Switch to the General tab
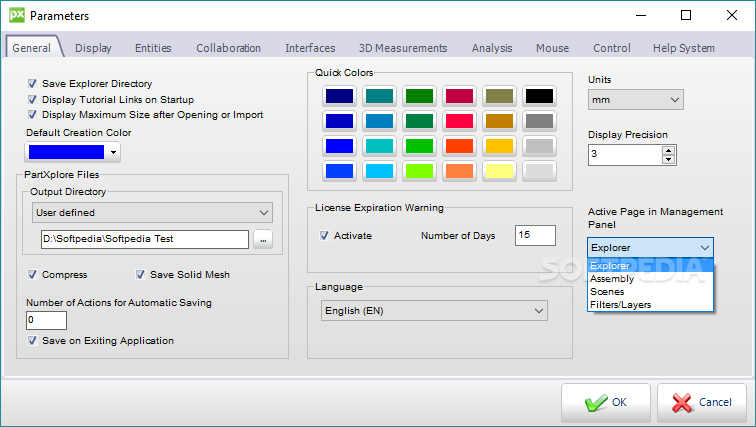Screen dimensions: 756x427 click(32, 48)
